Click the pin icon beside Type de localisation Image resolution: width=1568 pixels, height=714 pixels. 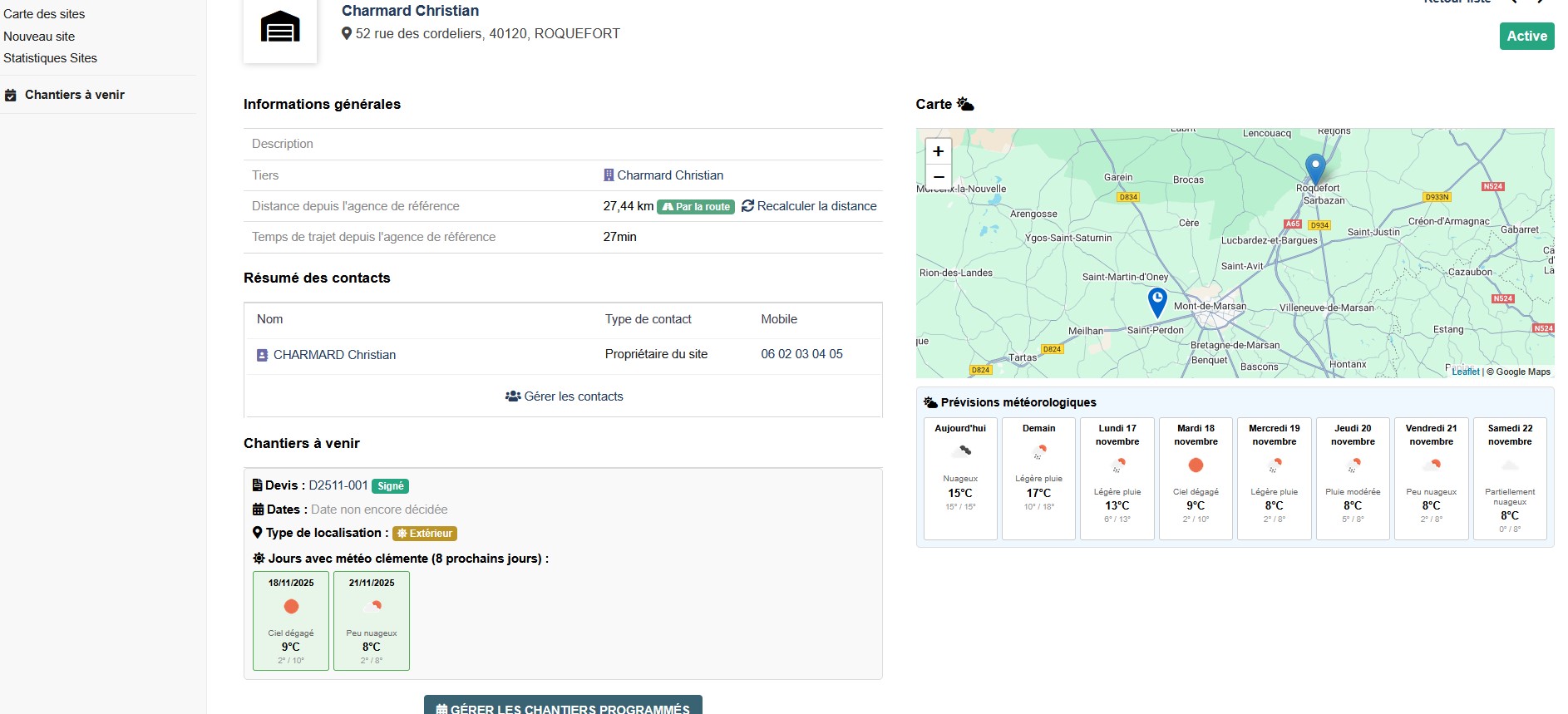click(258, 533)
